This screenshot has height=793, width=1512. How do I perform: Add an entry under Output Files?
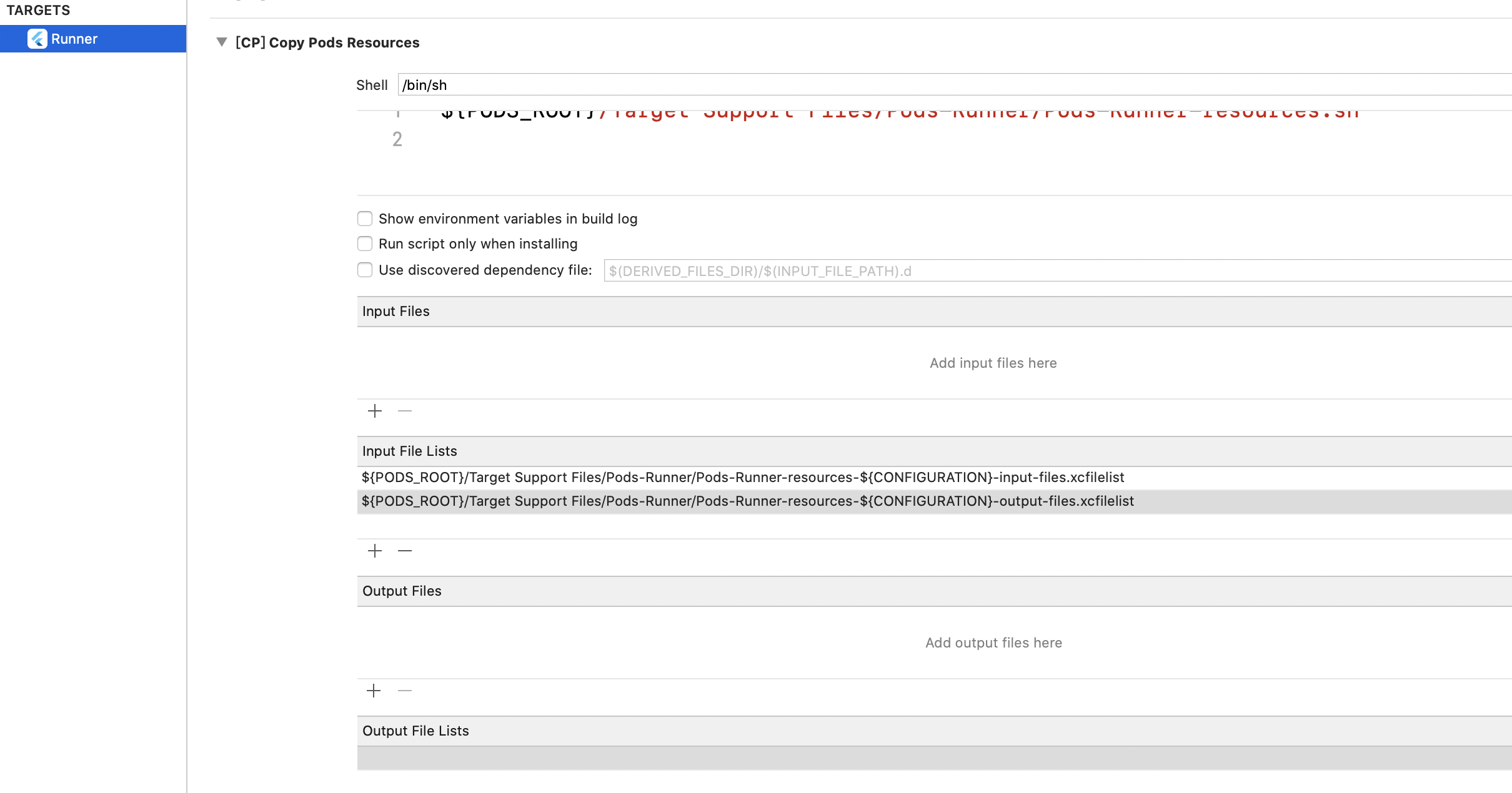[374, 691]
